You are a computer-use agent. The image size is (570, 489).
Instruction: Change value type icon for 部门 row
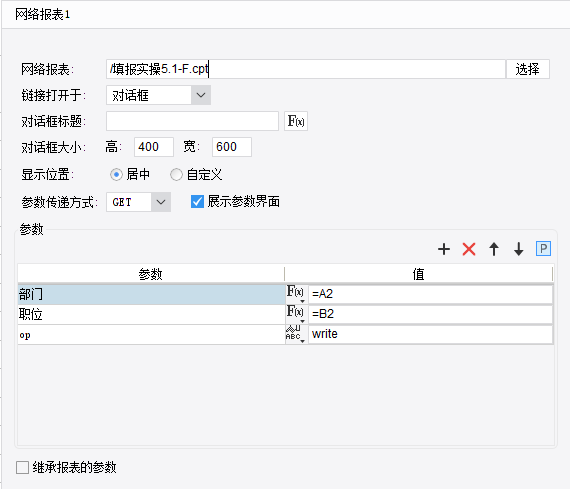click(x=296, y=294)
